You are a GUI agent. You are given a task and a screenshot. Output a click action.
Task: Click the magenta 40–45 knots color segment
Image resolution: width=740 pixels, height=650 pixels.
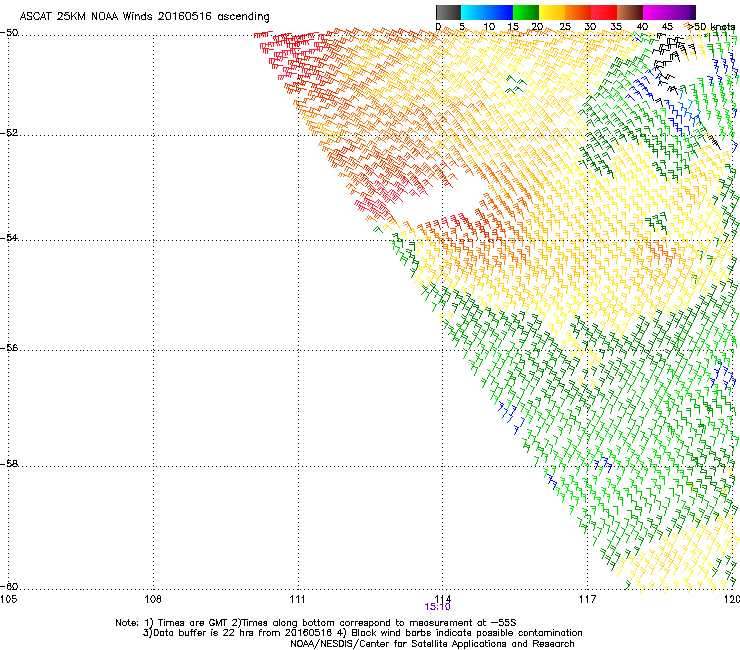pyautogui.click(x=656, y=12)
